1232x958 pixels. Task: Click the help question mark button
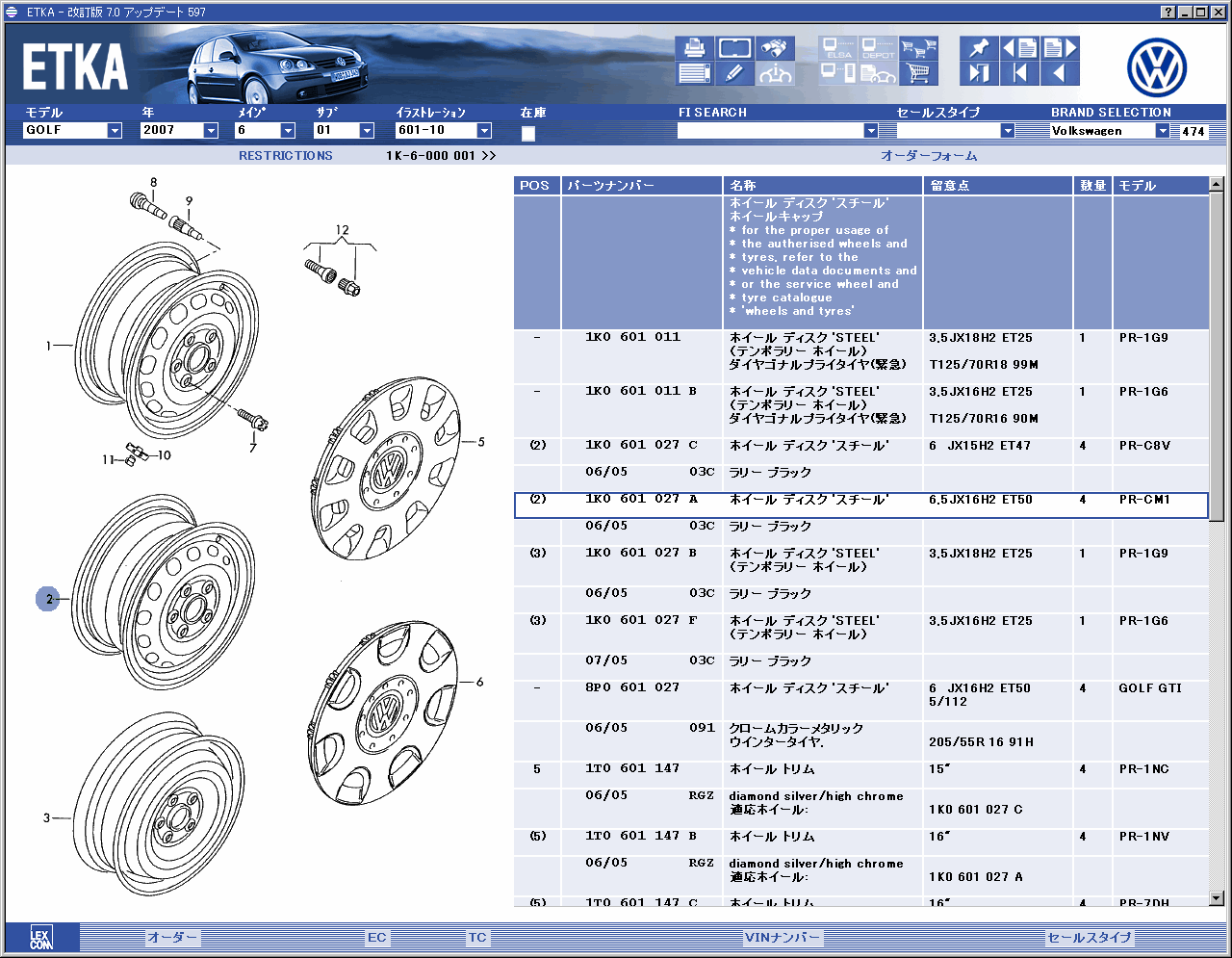point(1168,12)
